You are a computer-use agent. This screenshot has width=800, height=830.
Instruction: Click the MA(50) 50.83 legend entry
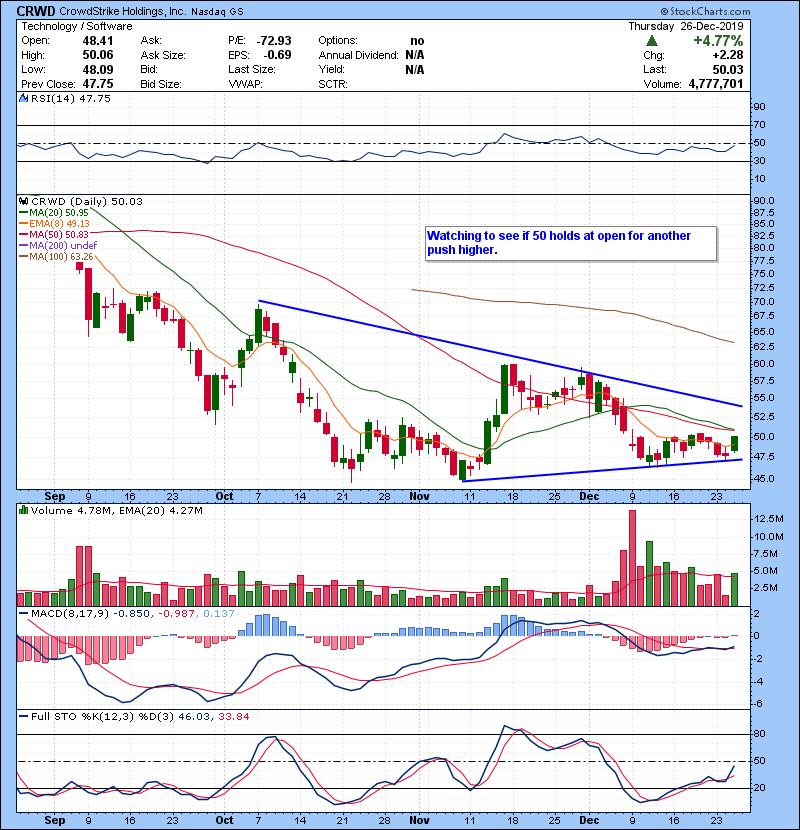tap(54, 234)
